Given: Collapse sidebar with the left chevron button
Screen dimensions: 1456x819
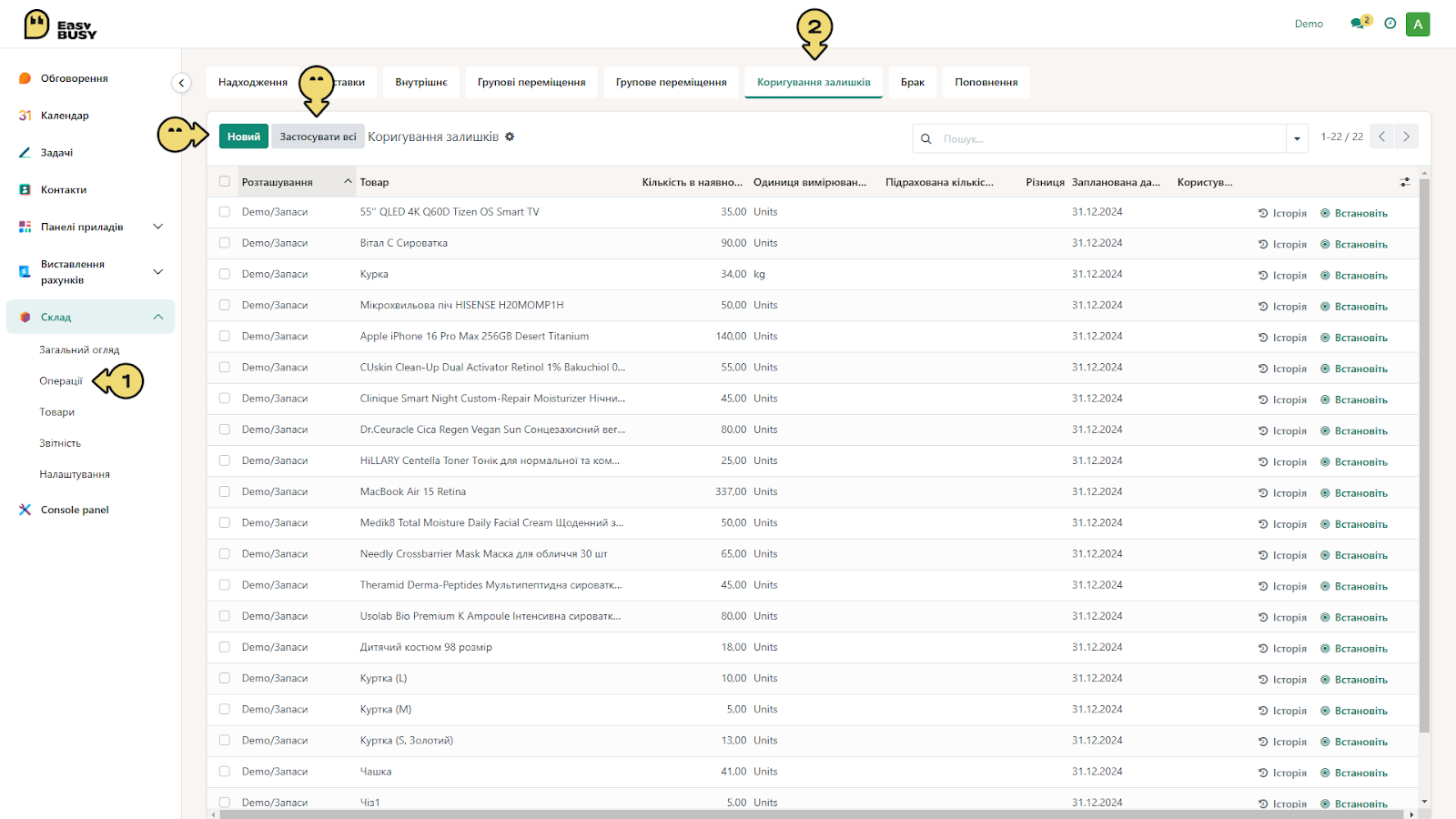Looking at the screenshot, I should [181, 83].
